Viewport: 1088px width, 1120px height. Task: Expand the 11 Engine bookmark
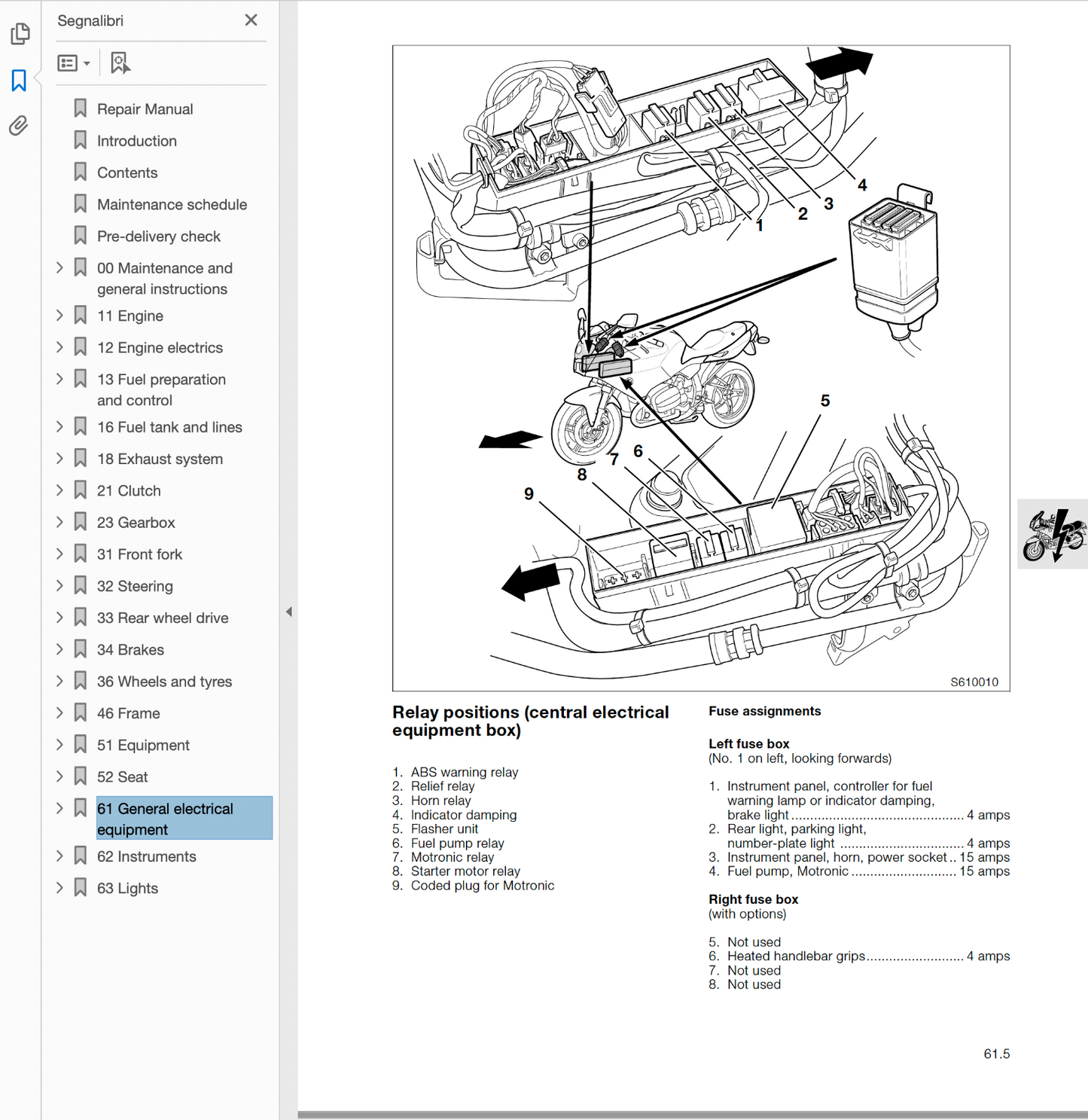(x=60, y=316)
